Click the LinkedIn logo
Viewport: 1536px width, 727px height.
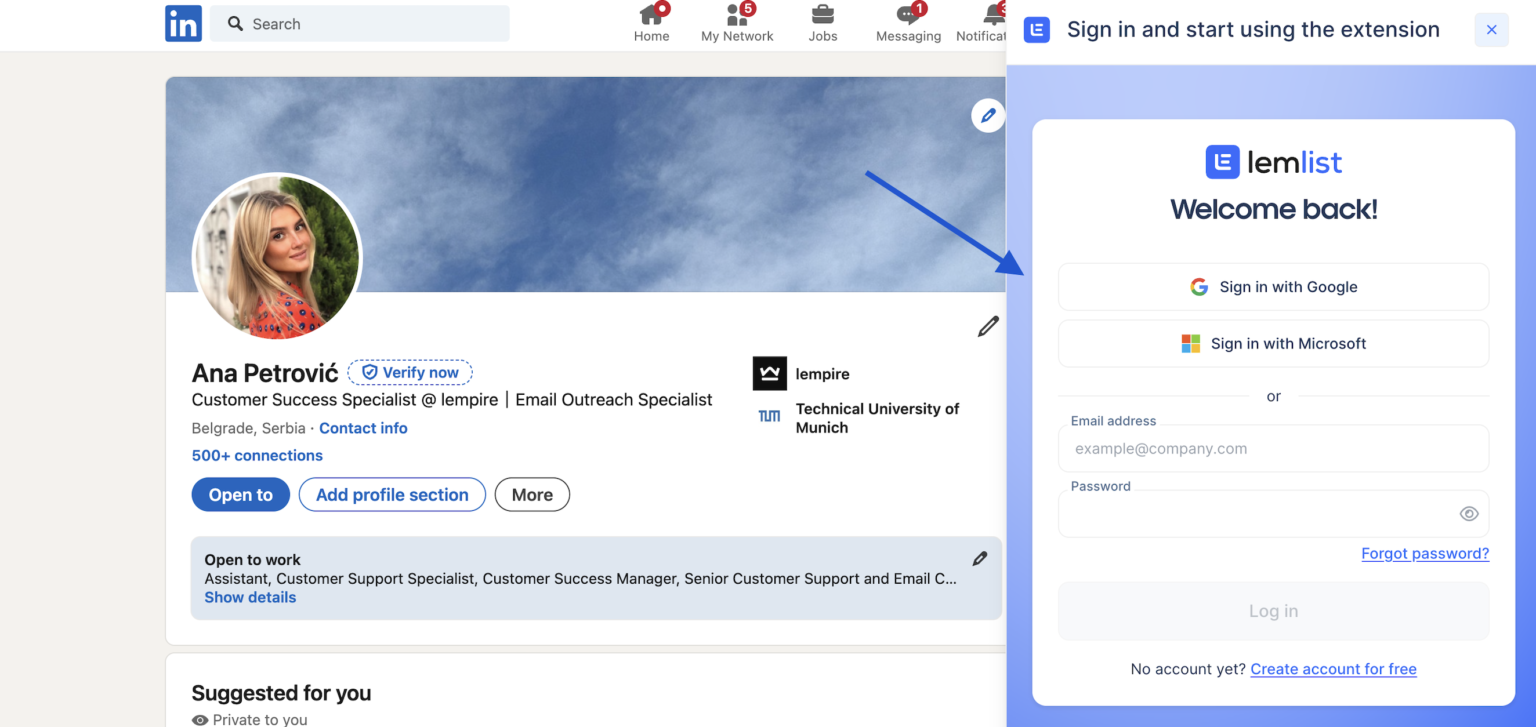pyautogui.click(x=183, y=23)
